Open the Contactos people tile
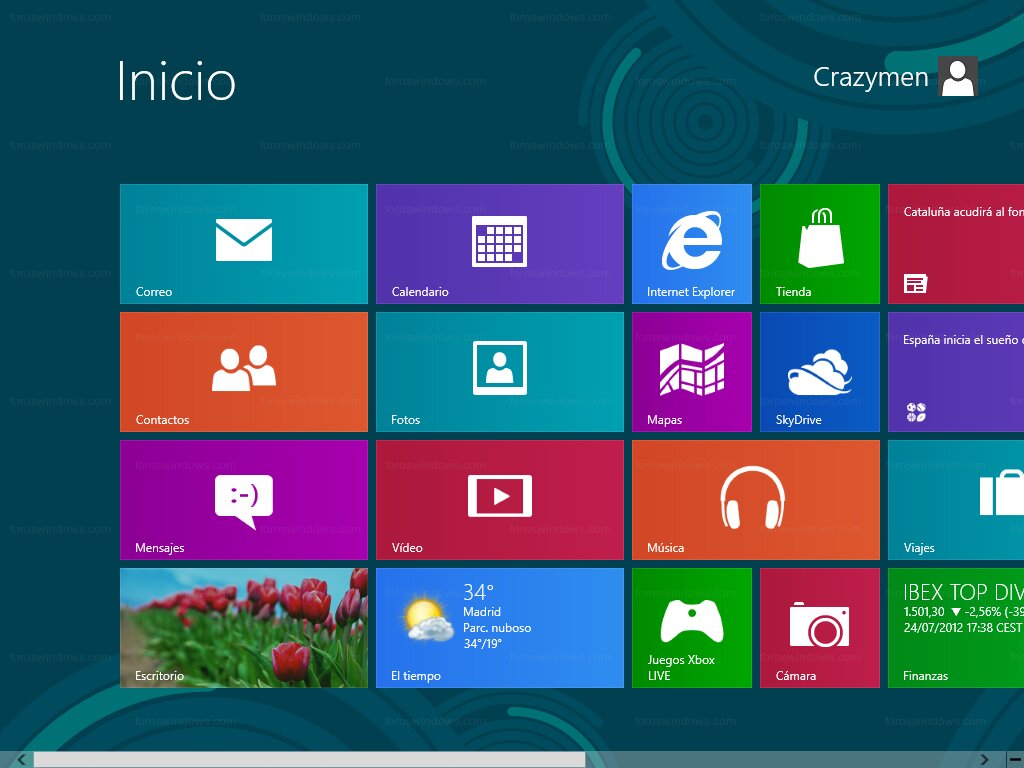 pos(244,372)
